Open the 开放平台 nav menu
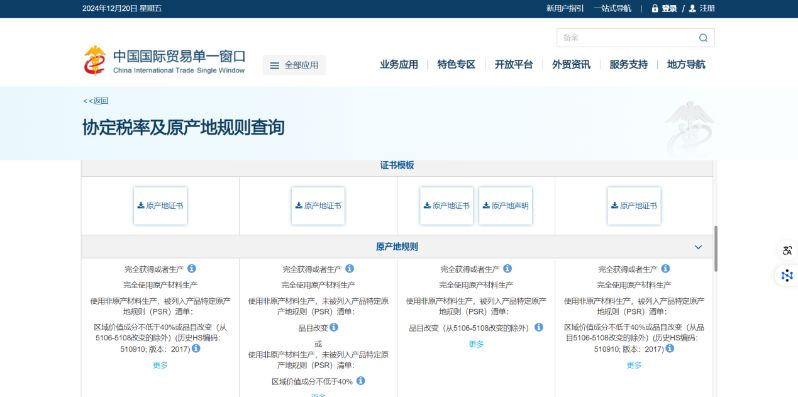 (x=514, y=65)
